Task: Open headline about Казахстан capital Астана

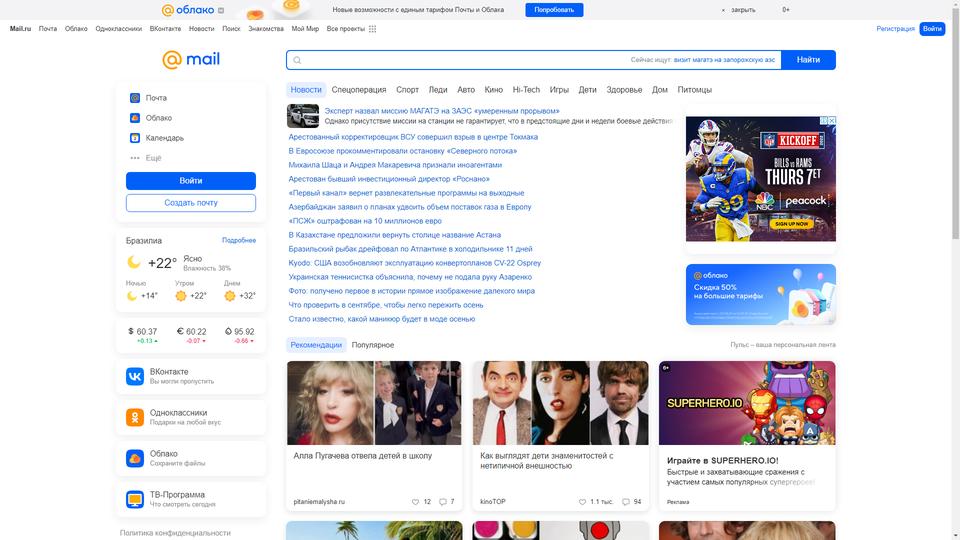Action: 395,235
